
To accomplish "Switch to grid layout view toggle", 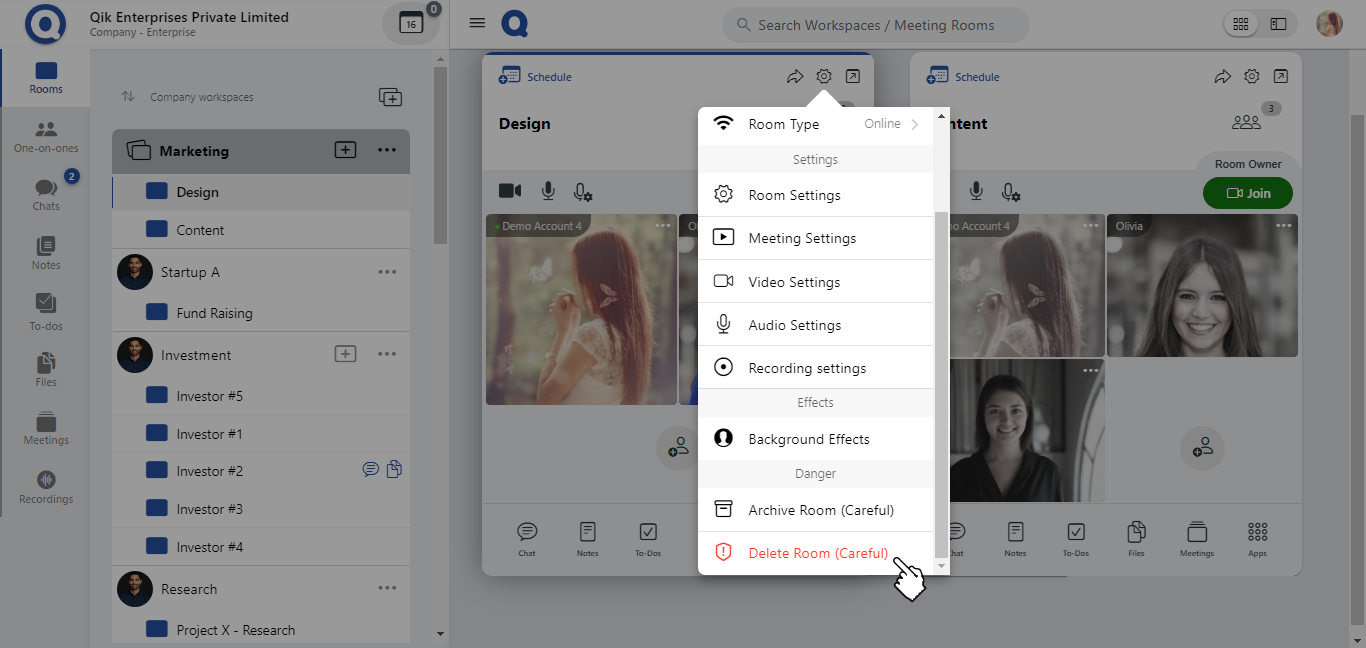I will (x=1241, y=24).
